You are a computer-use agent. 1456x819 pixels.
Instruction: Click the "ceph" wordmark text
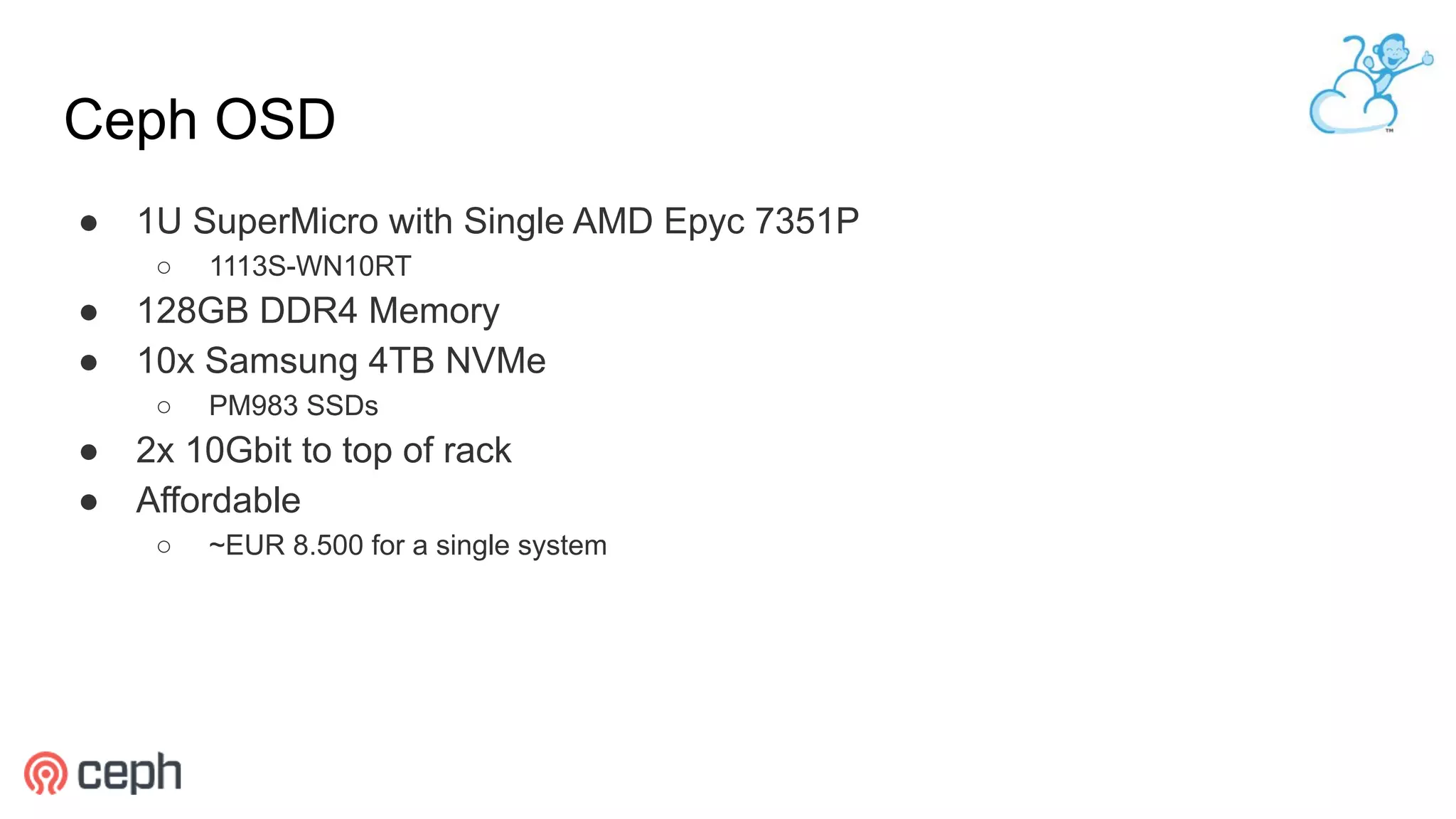[x=129, y=773]
